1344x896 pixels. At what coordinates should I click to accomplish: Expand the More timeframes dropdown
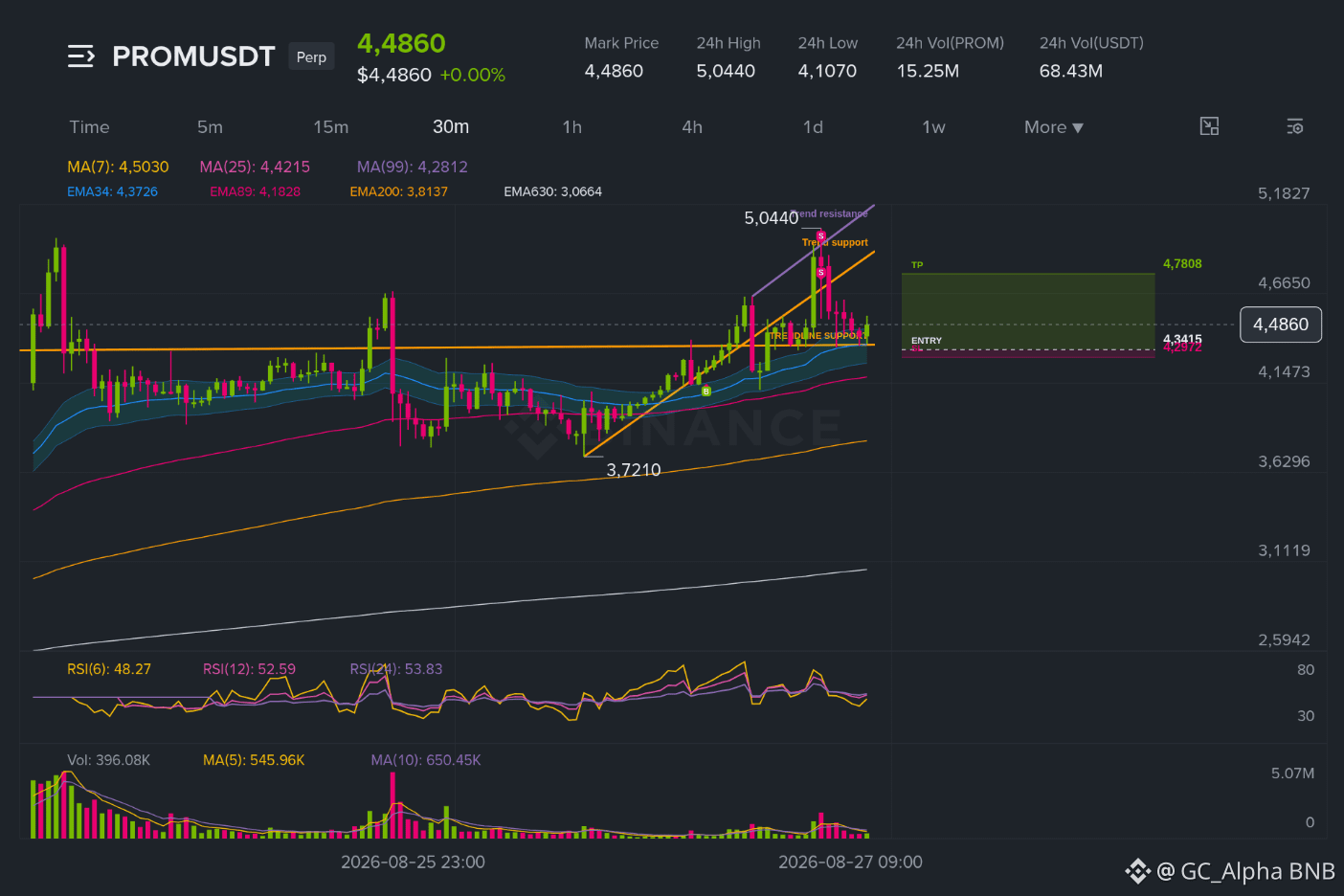[1053, 127]
